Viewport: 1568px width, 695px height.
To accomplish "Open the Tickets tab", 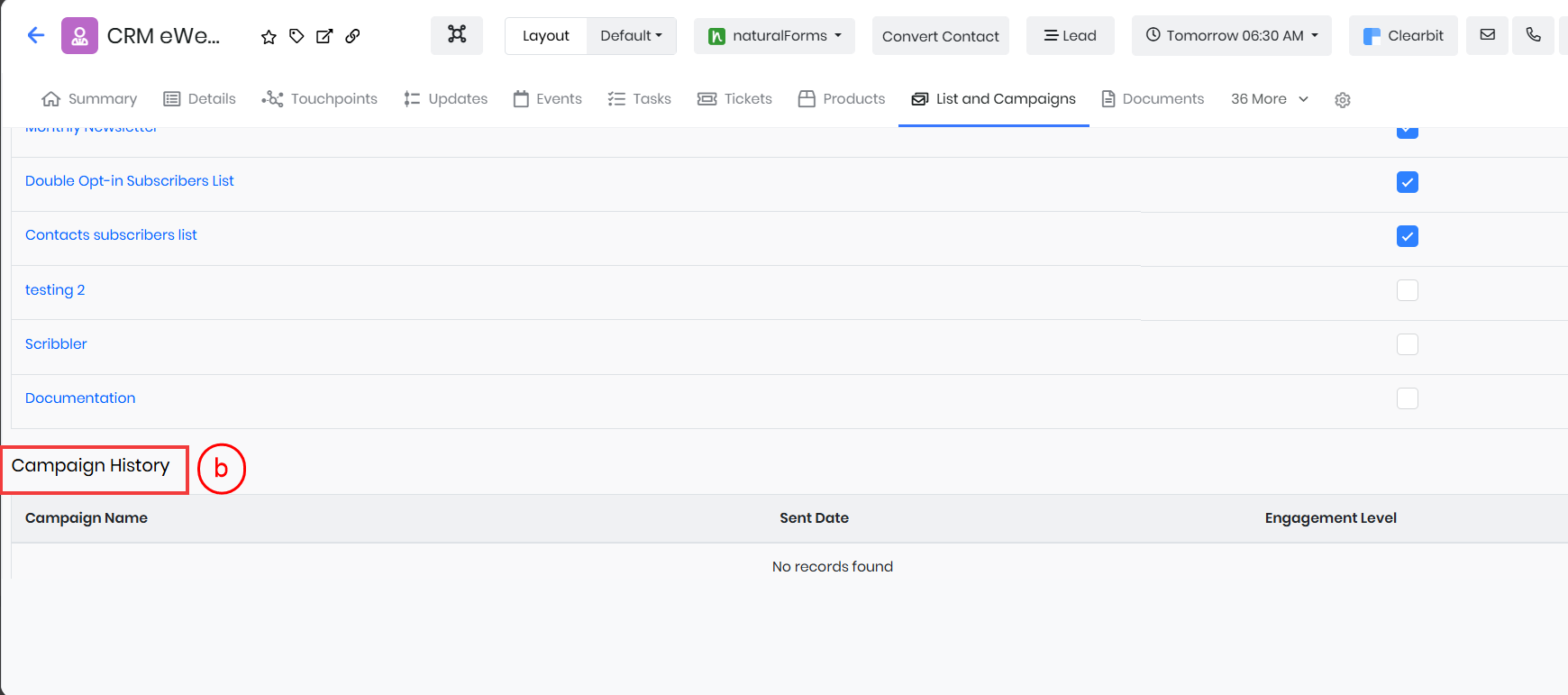I will tap(734, 99).
